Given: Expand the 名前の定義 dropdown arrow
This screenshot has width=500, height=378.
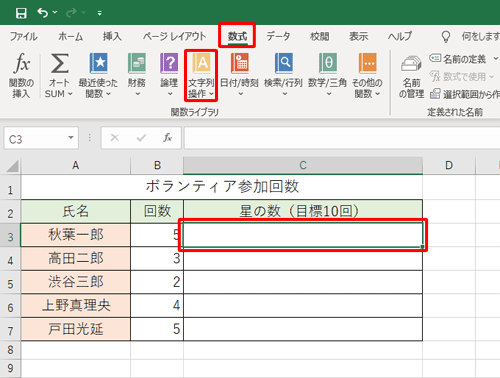Looking at the screenshot, I should coord(496,59).
